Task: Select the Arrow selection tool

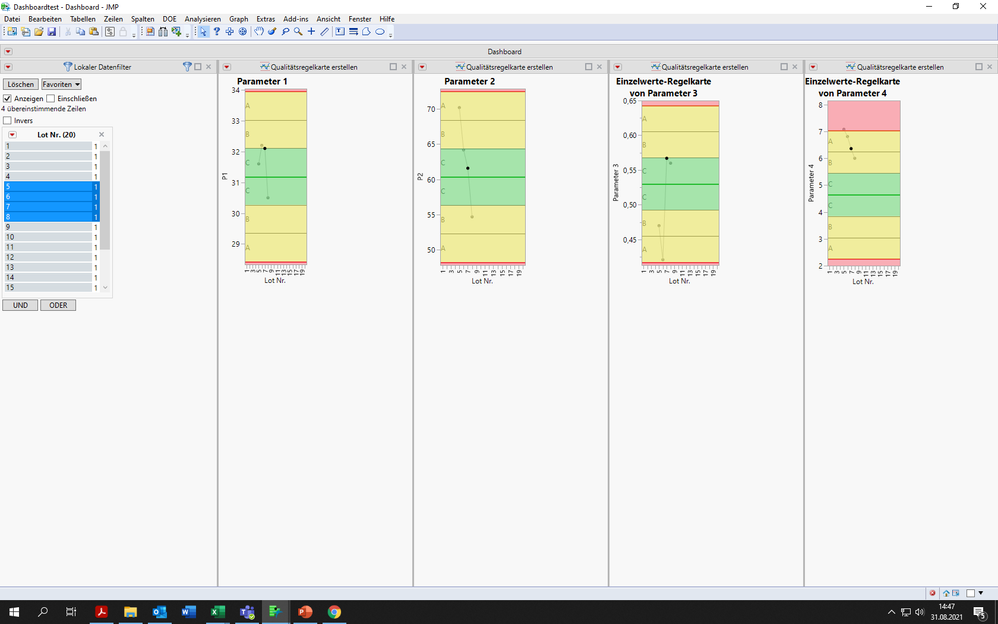Action: (x=202, y=33)
